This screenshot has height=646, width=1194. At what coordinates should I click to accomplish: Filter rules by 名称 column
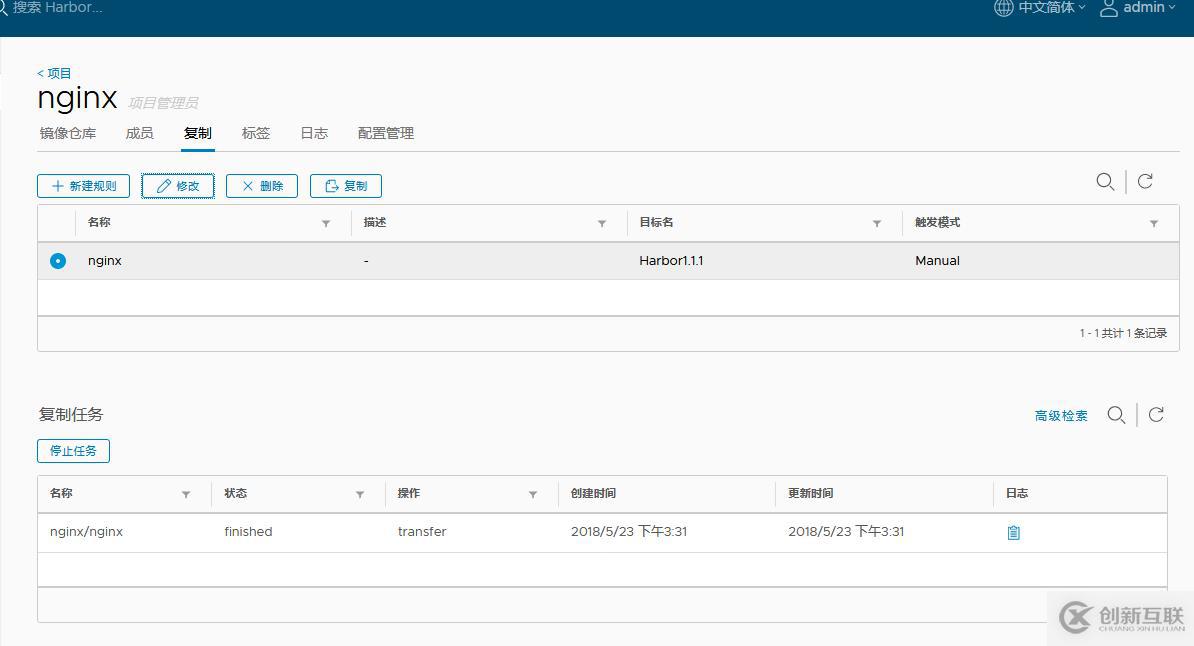tap(326, 223)
